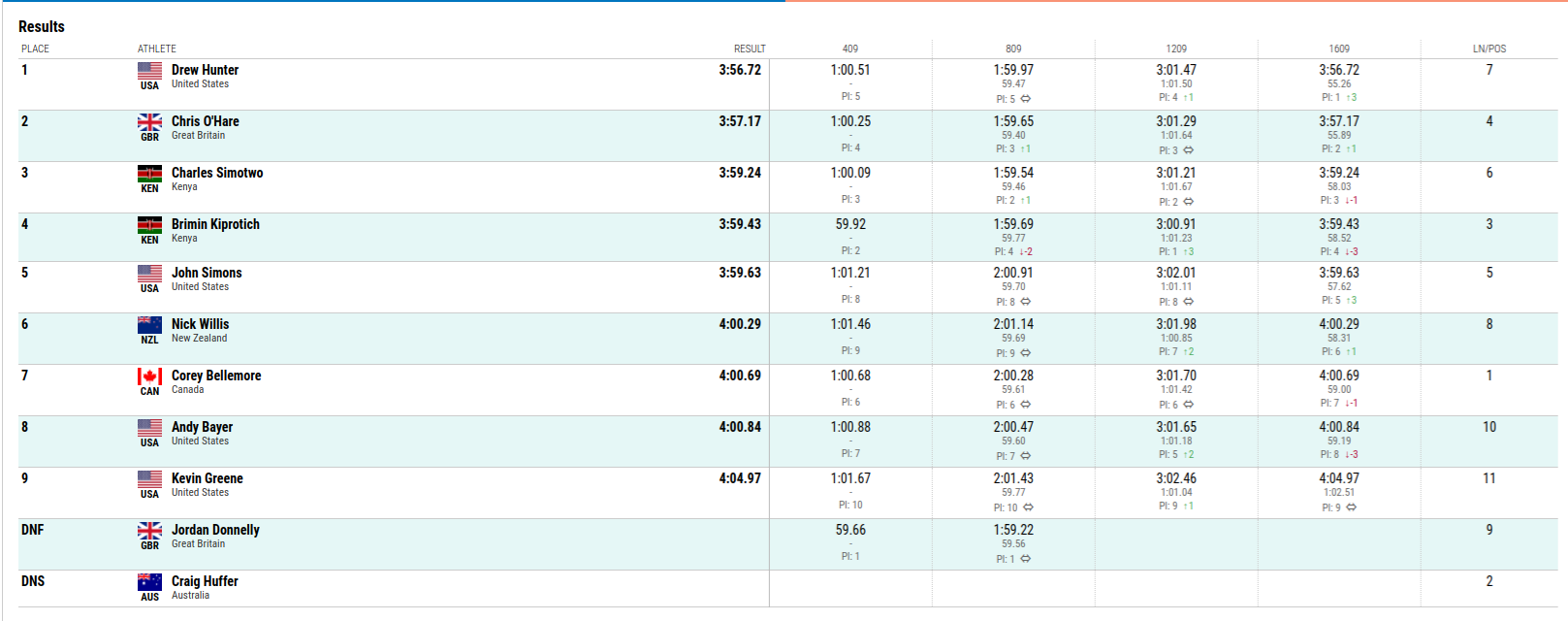This screenshot has height=621, width=1568.
Task: Click the Canada flag beside Corey Bellemore
Action: point(149,376)
